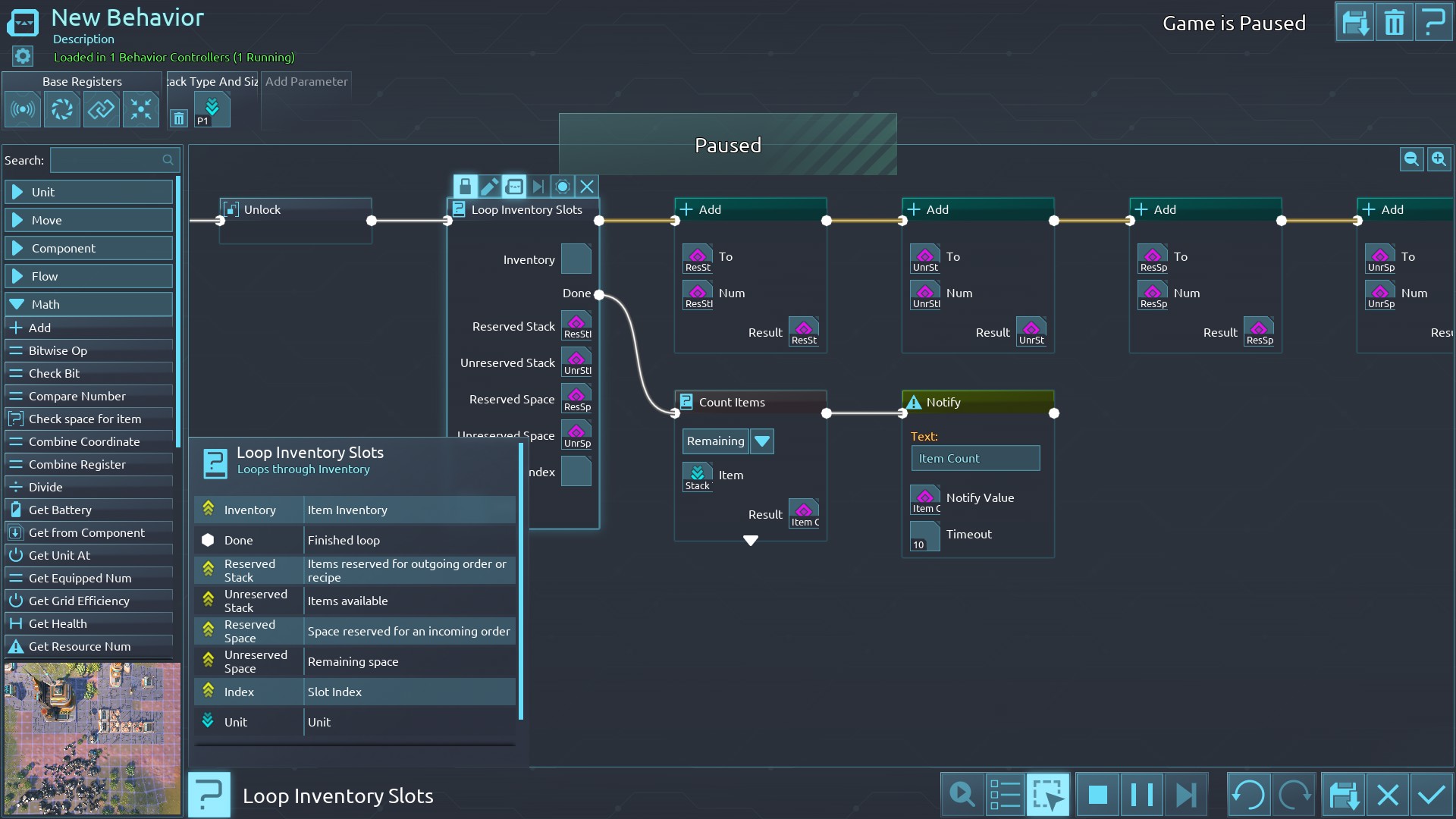The width and height of the screenshot is (1456, 819).
Task: Click Add Parameter button
Action: 306,82
